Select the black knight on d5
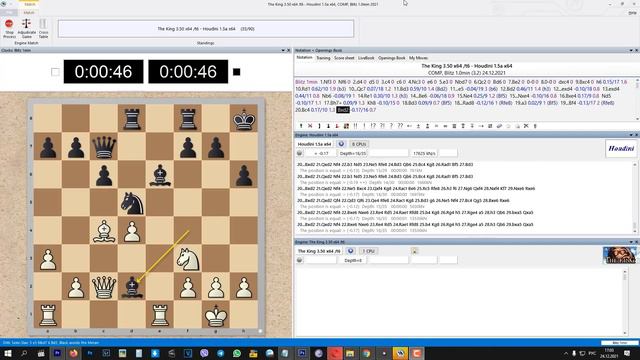This screenshot has height=360, width=640. (132, 203)
